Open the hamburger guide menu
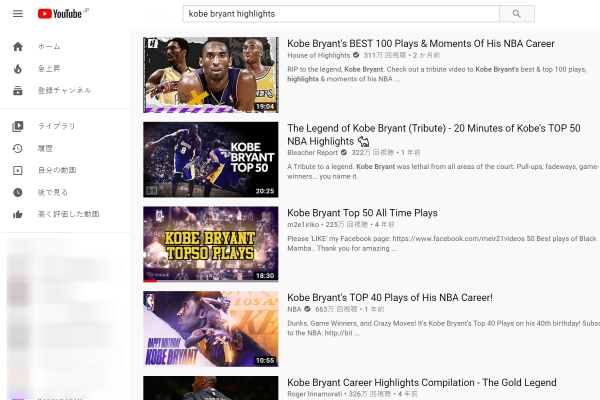Screen dimensions: 600x400 pos(18,14)
